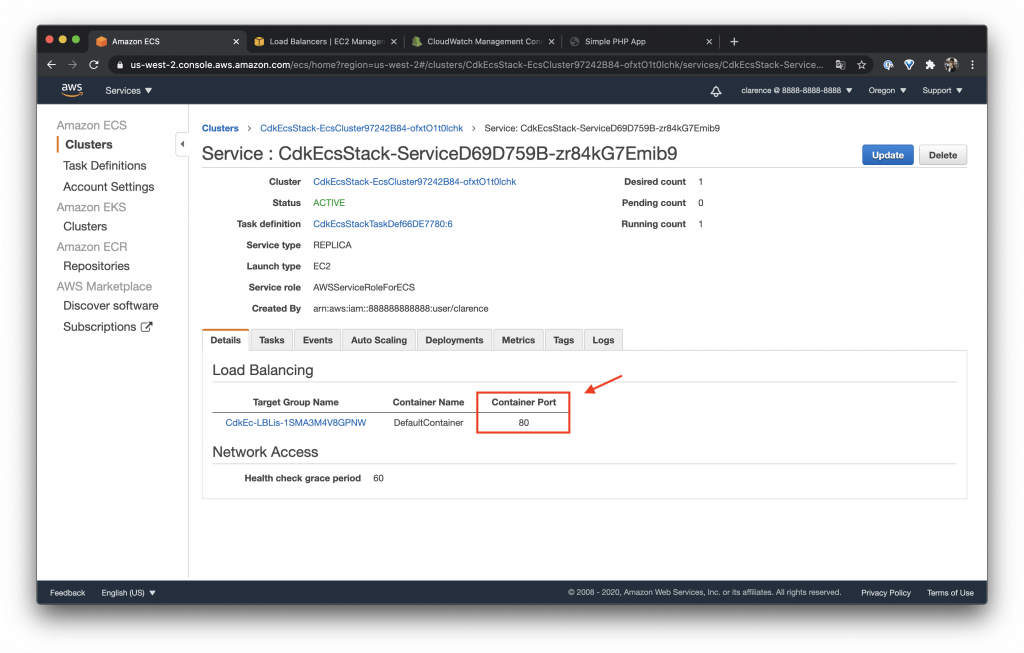
Task: Open the Tasks tab
Action: (272, 340)
